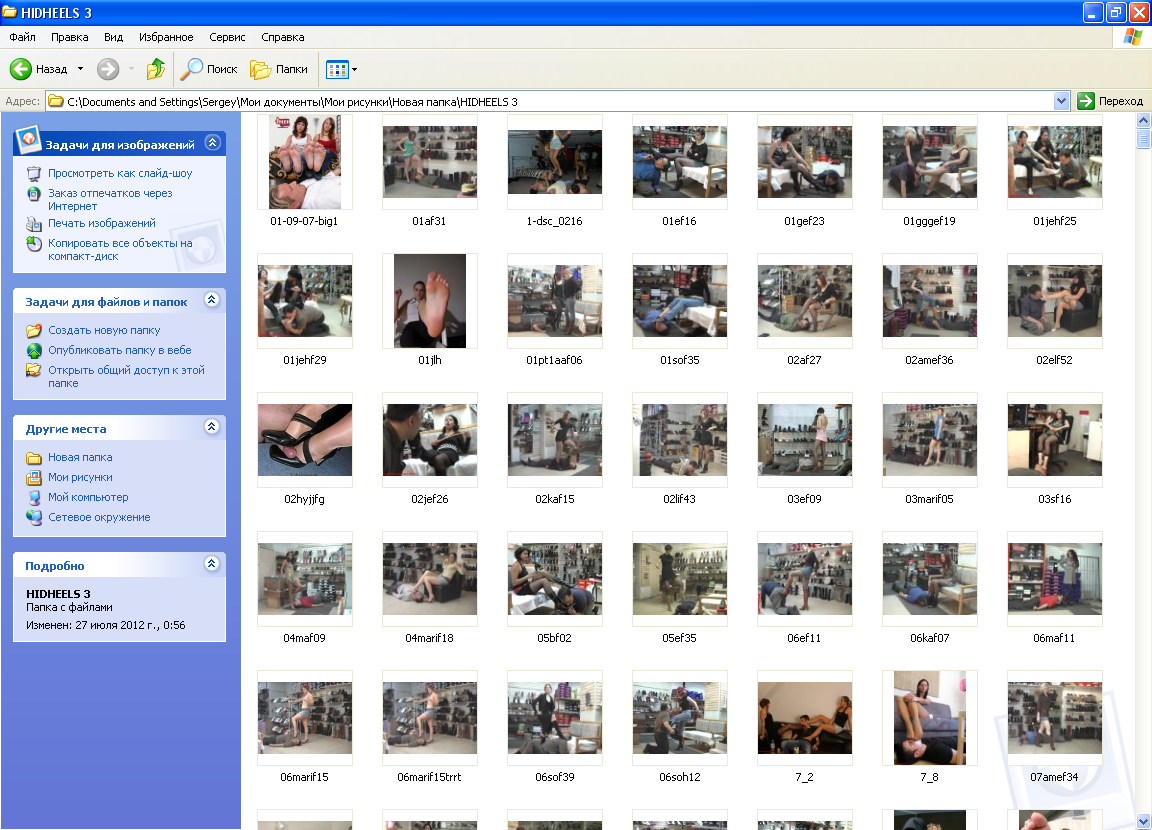Click the new folder icon beside Создать новую папку
Viewport: 1152px width, 830px height.
click(x=34, y=331)
